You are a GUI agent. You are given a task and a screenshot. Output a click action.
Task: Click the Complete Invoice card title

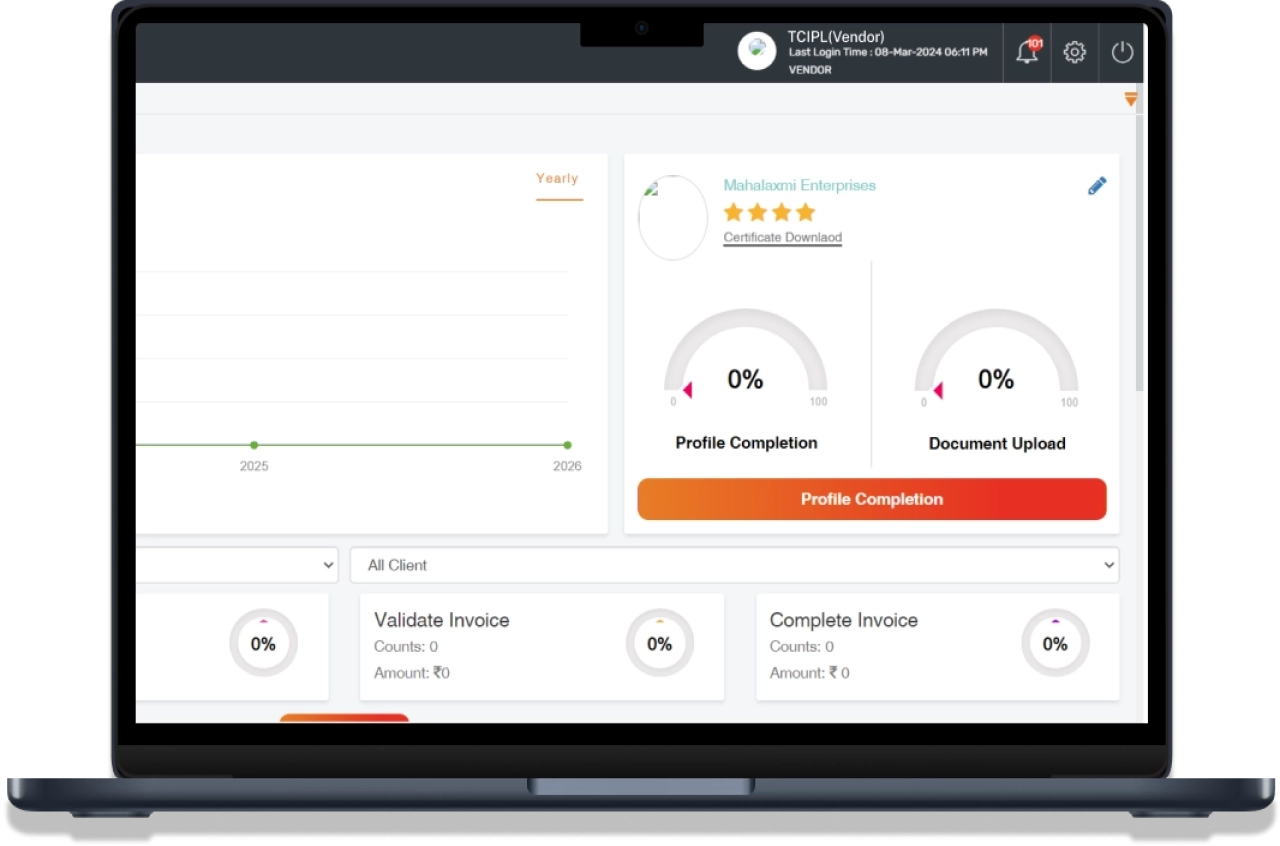[844, 620]
